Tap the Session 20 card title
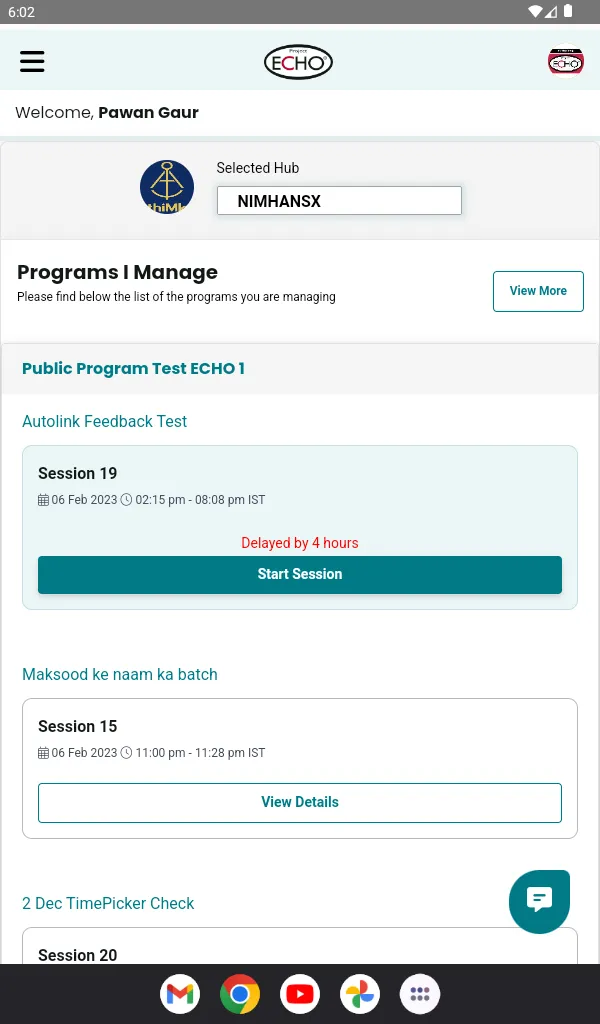The image size is (600, 1024). click(78, 955)
